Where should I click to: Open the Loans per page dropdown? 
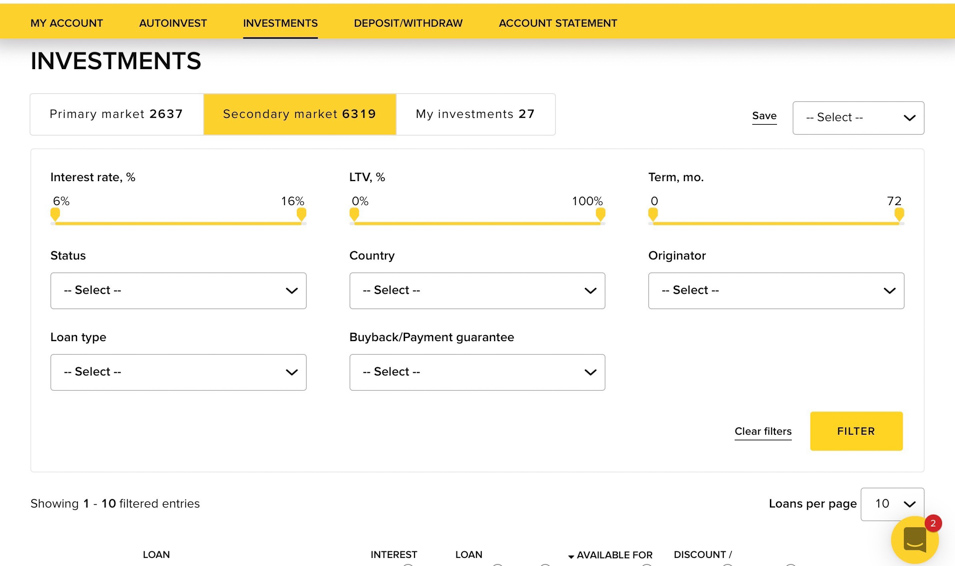click(x=892, y=504)
